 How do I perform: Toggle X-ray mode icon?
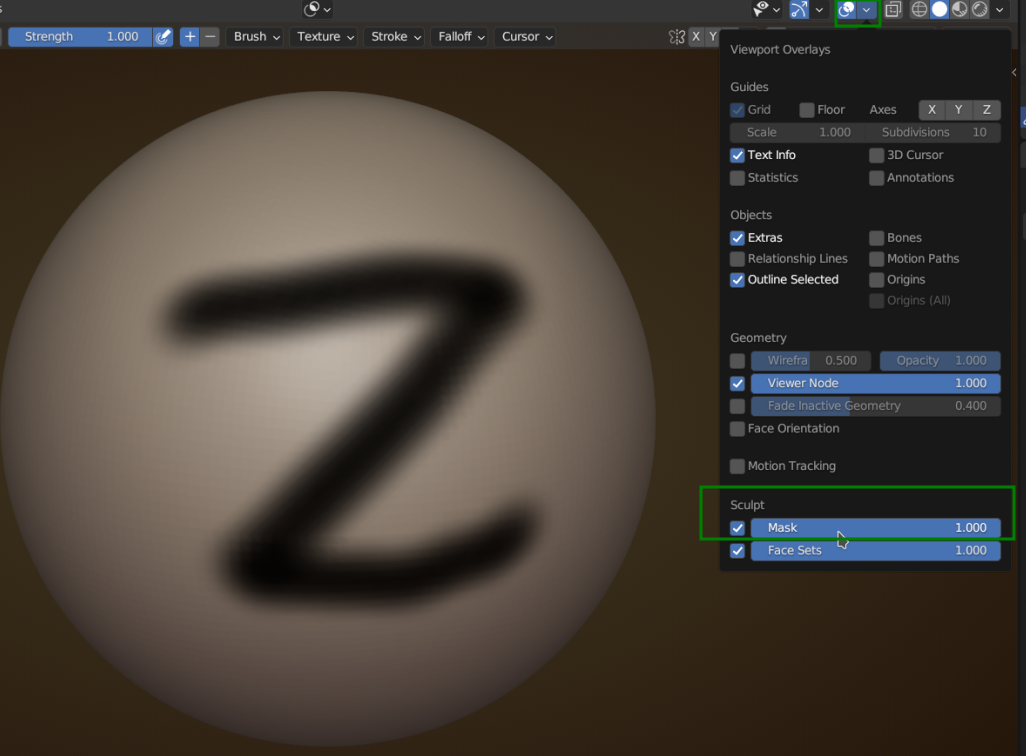[893, 9]
